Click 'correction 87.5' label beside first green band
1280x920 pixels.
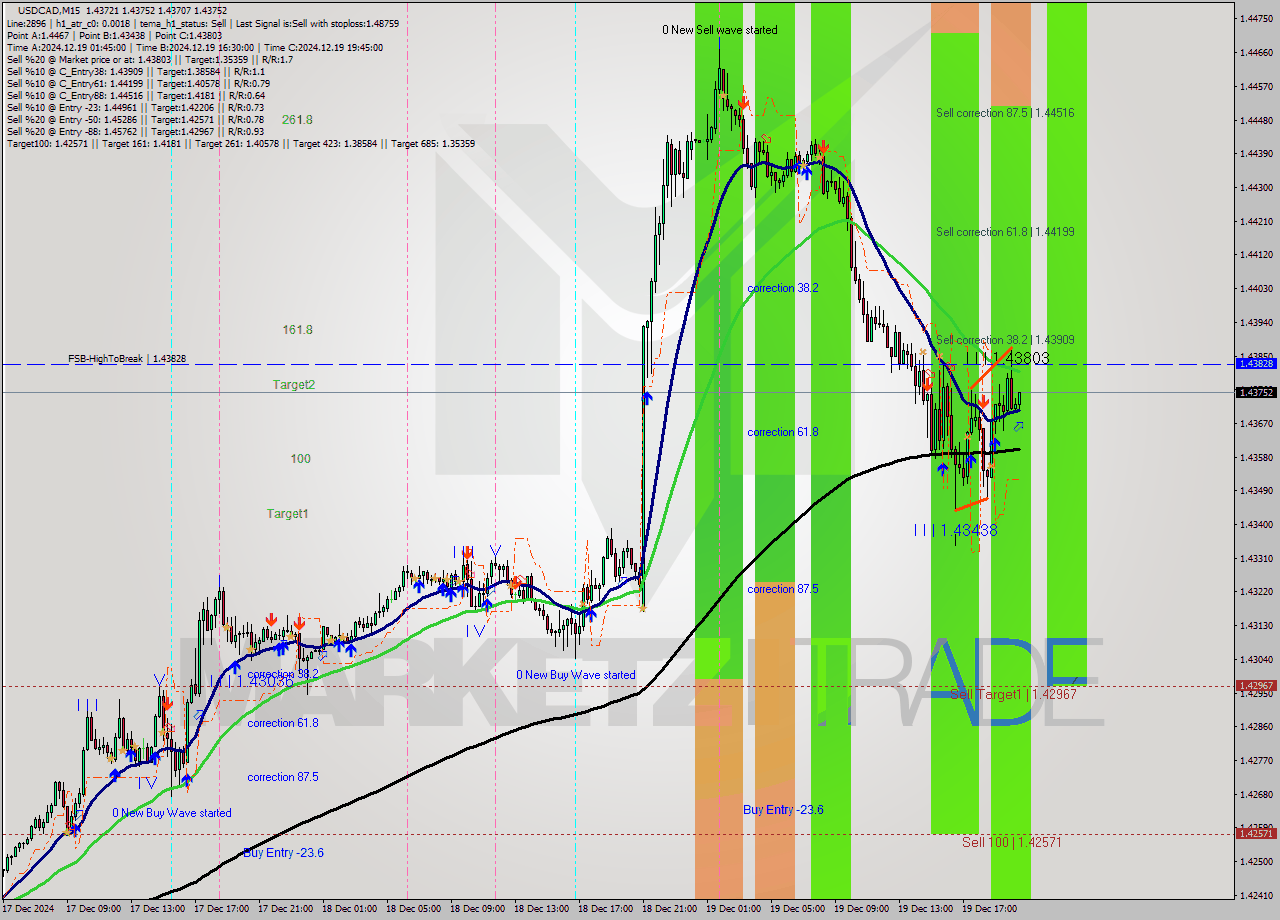click(783, 589)
